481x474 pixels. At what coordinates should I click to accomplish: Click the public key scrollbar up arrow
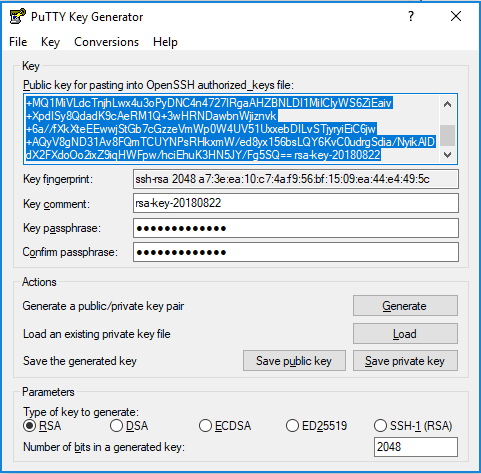(447, 104)
